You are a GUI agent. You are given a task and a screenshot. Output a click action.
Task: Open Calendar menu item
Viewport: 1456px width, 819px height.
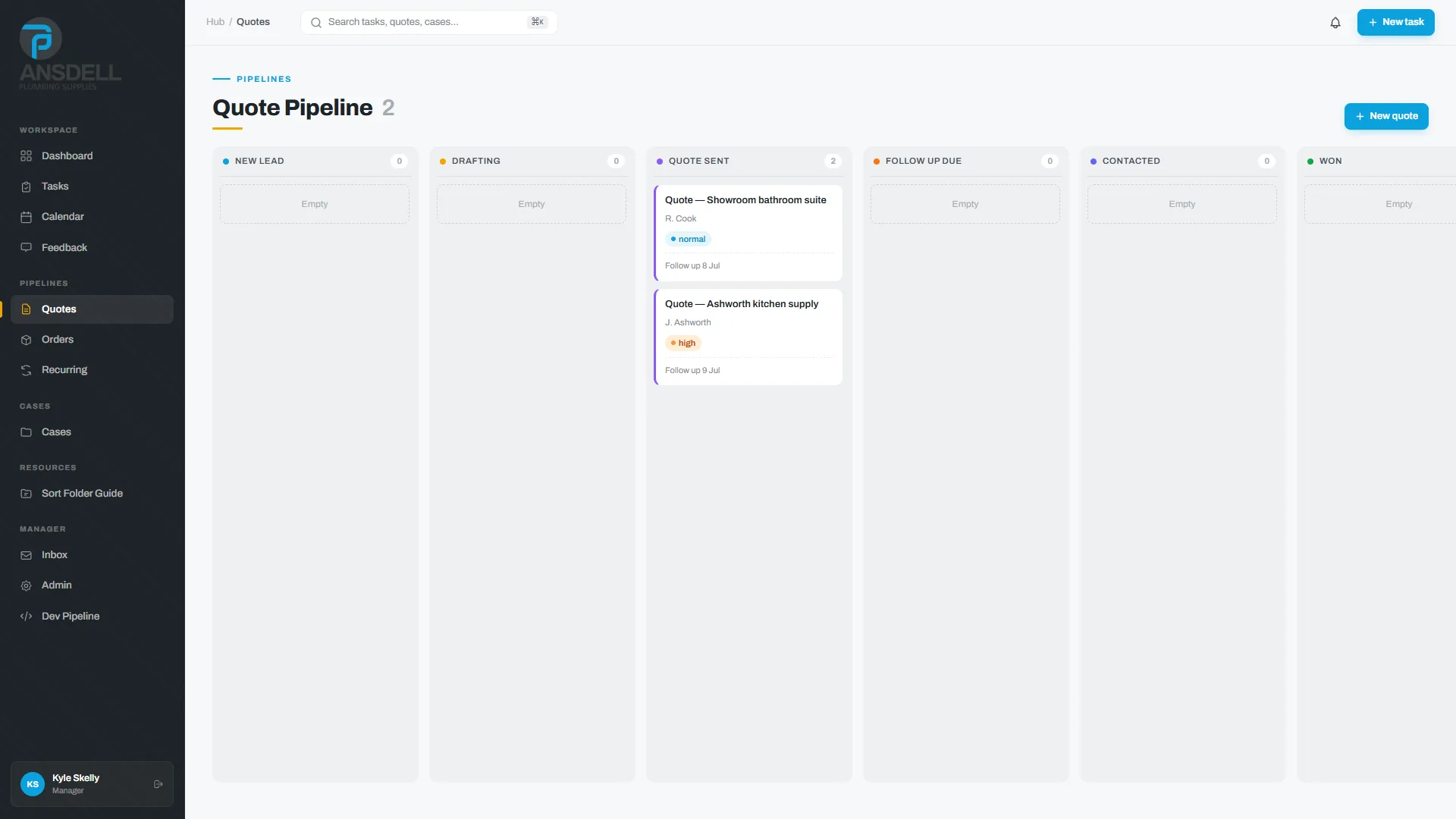tap(92, 217)
